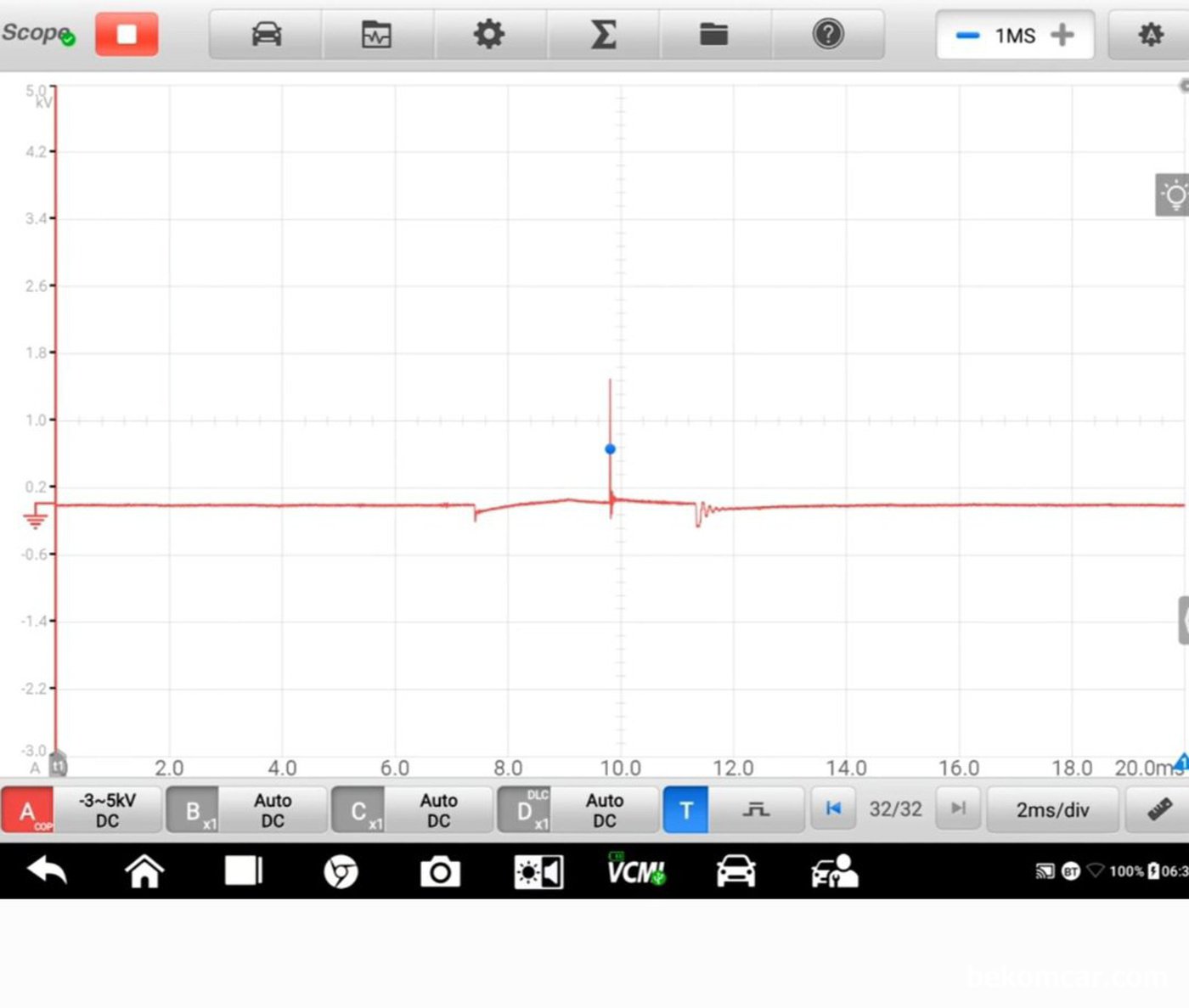Open the saved files folder icon

coord(713,35)
